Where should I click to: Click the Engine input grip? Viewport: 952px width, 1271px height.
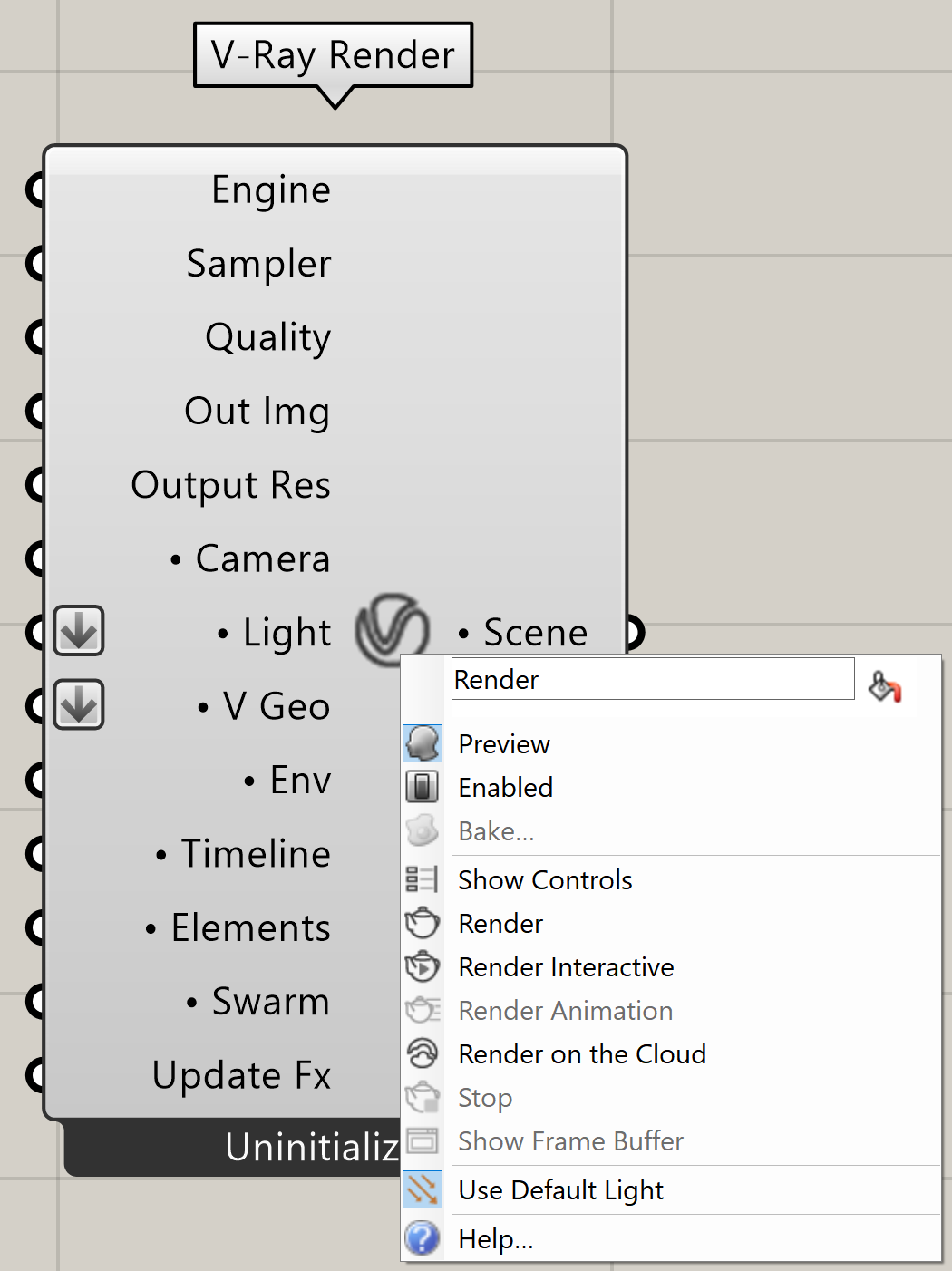[x=36, y=190]
